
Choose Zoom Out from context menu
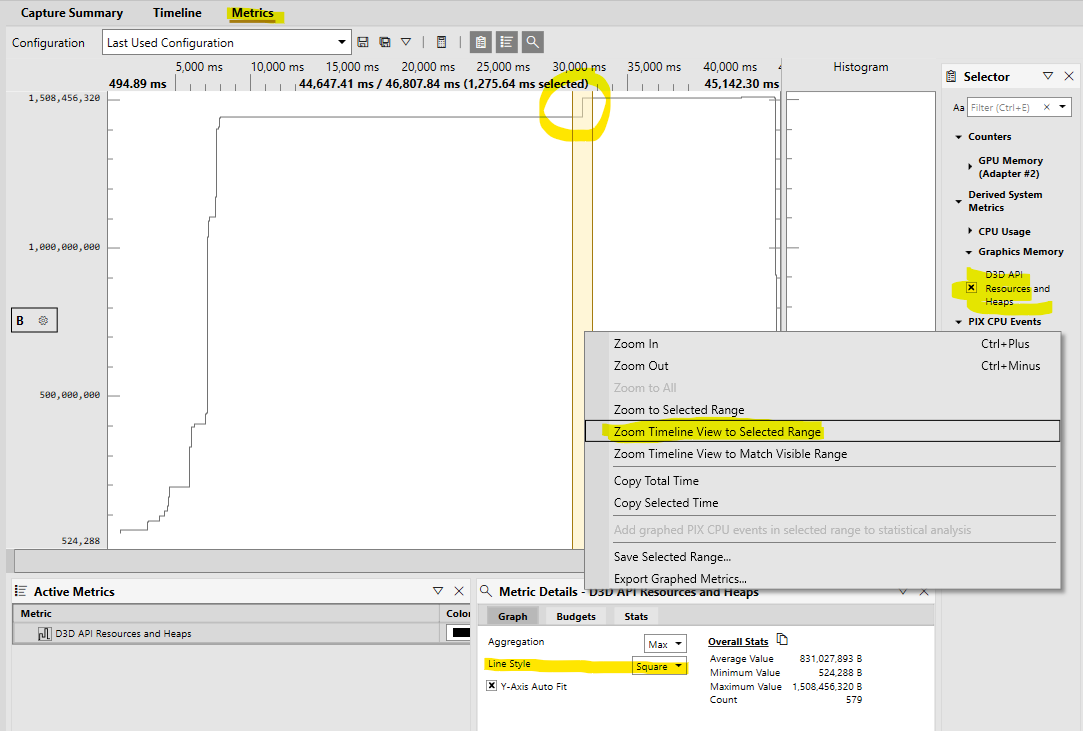click(x=822, y=366)
